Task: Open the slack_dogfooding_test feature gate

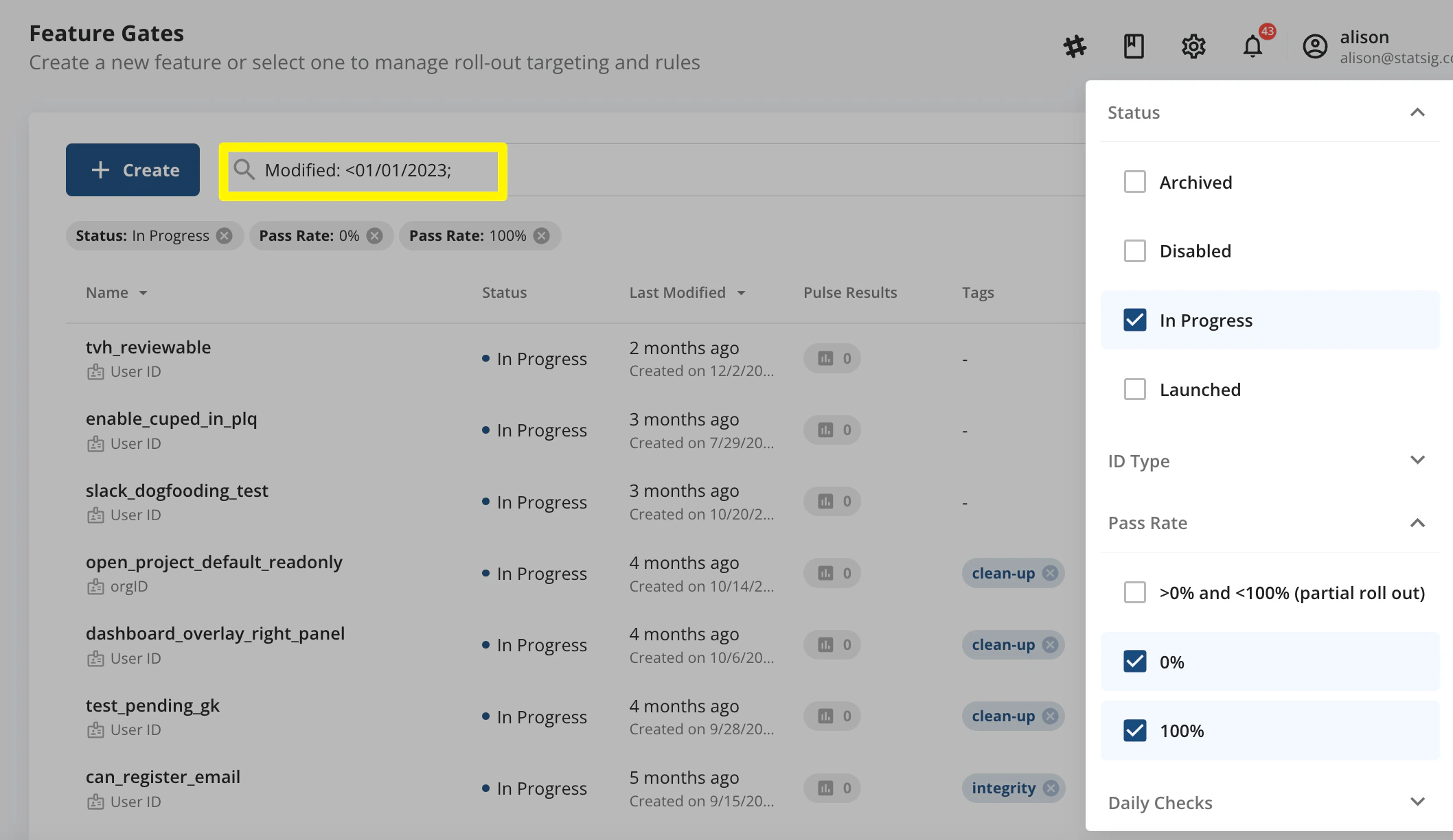Action: (x=176, y=490)
